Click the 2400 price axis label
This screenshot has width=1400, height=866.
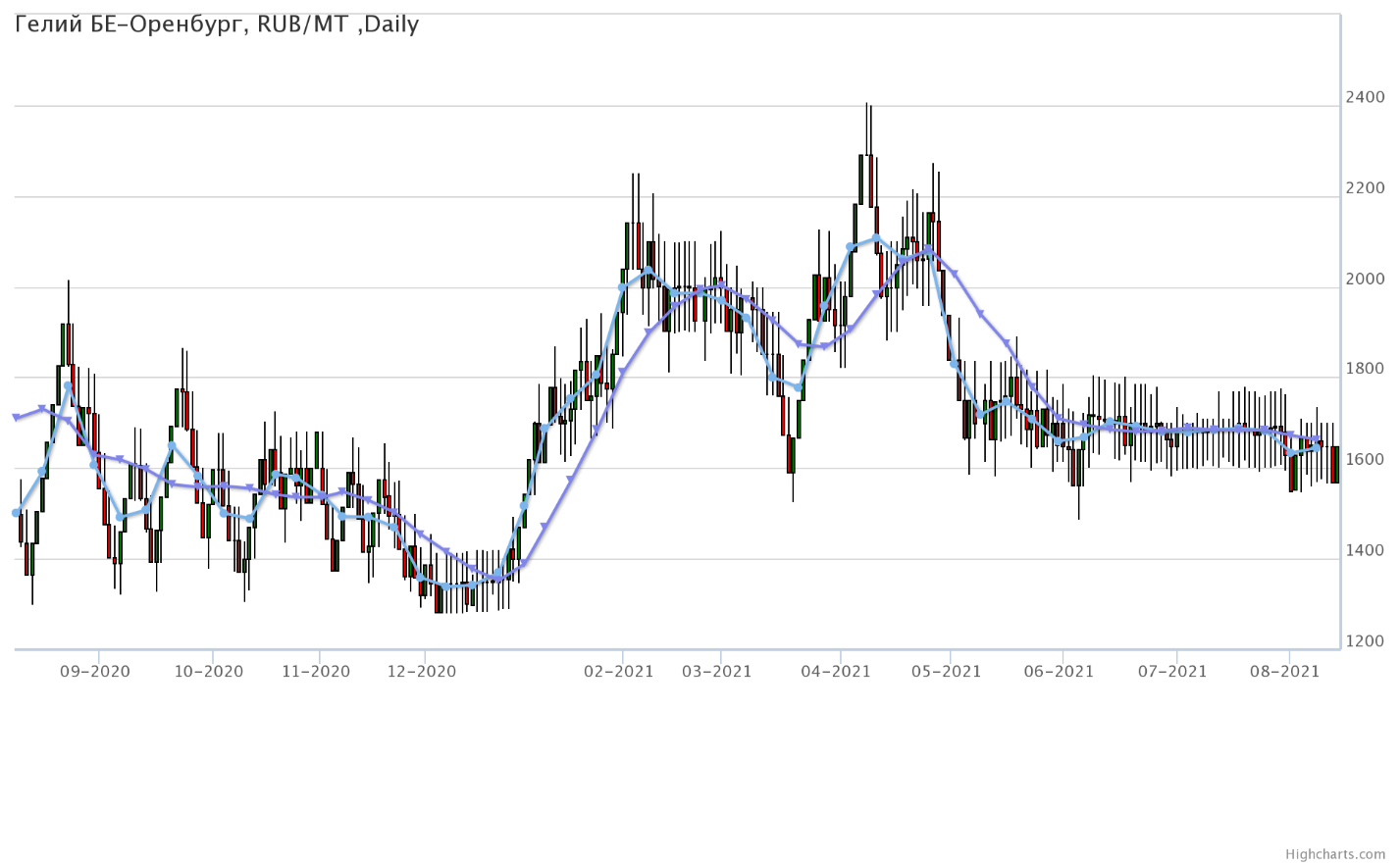1366,97
